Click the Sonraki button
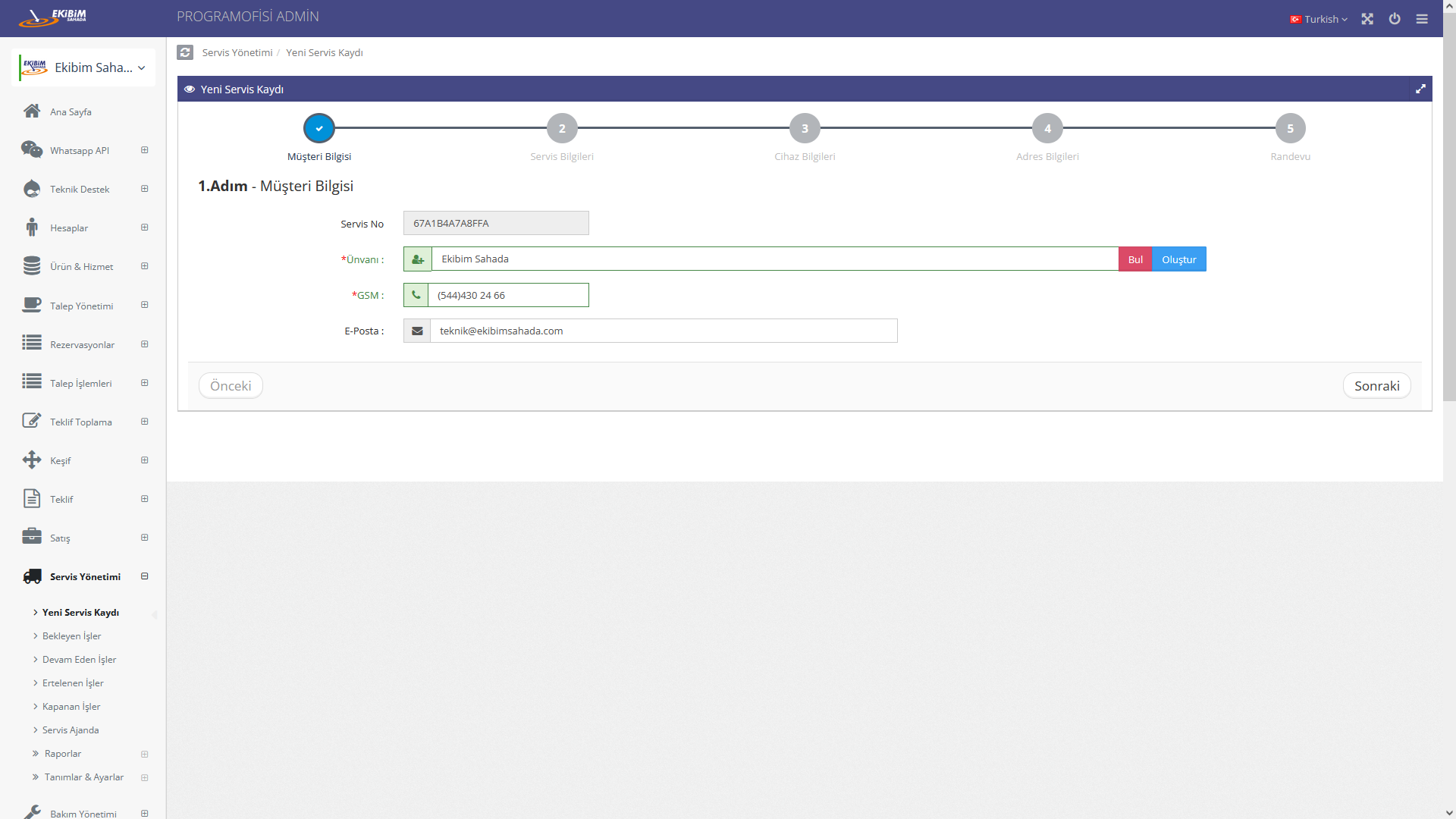The width and height of the screenshot is (1456, 819). coord(1376,386)
